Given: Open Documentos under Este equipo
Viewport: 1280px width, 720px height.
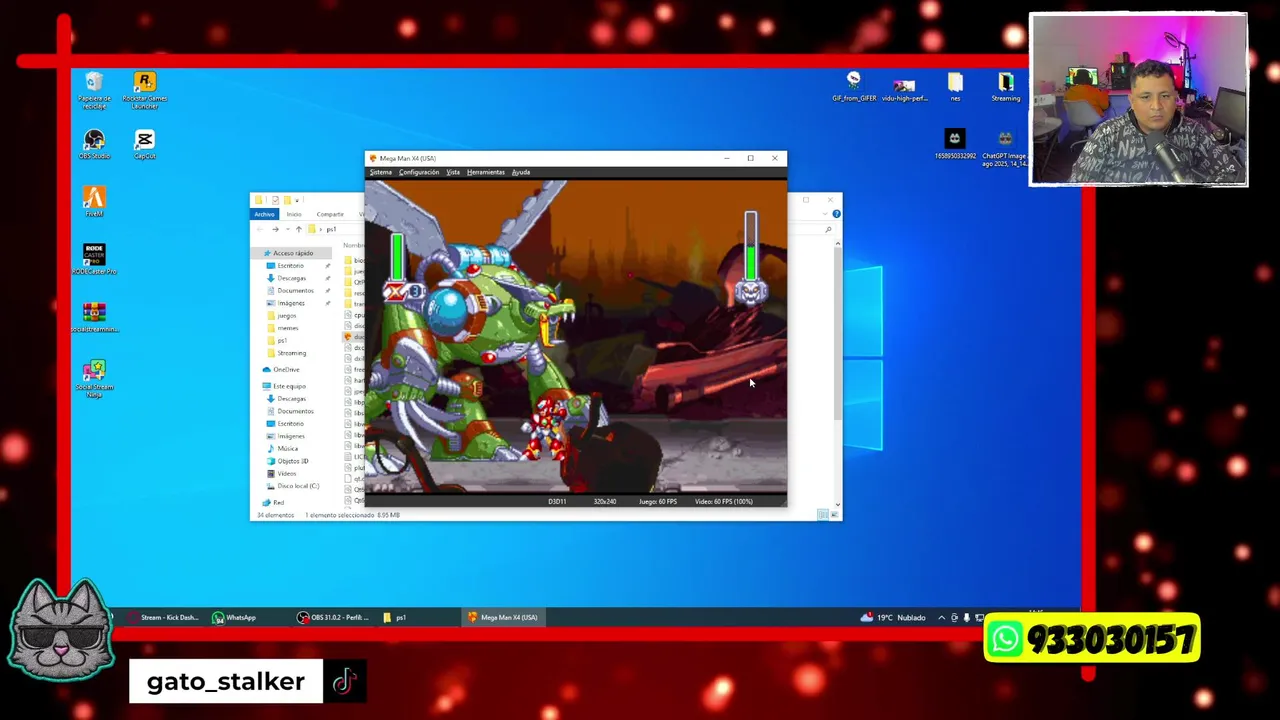Looking at the screenshot, I should tap(294, 411).
